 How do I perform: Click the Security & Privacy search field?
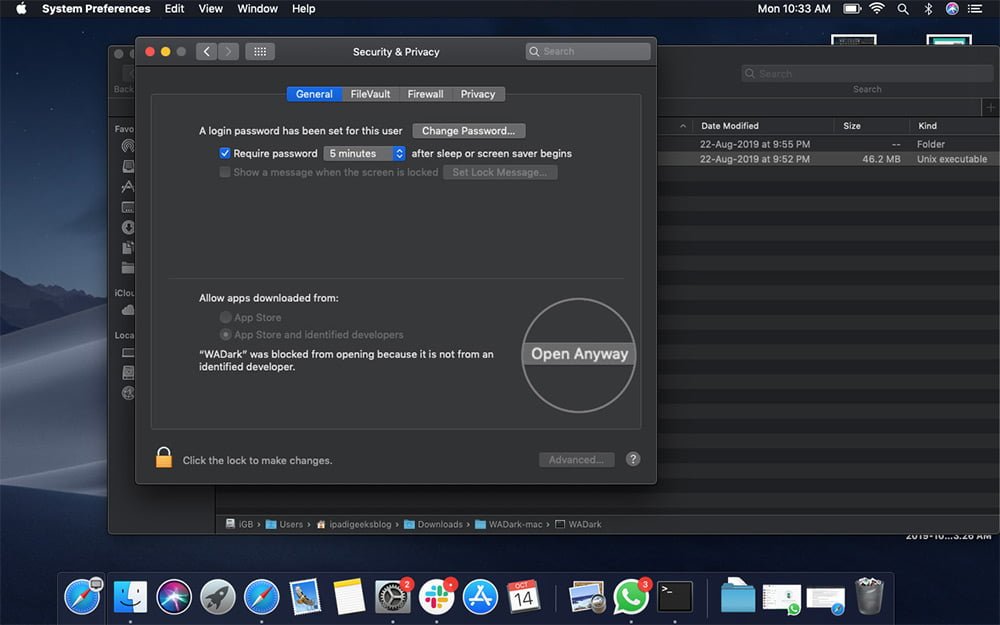(588, 52)
